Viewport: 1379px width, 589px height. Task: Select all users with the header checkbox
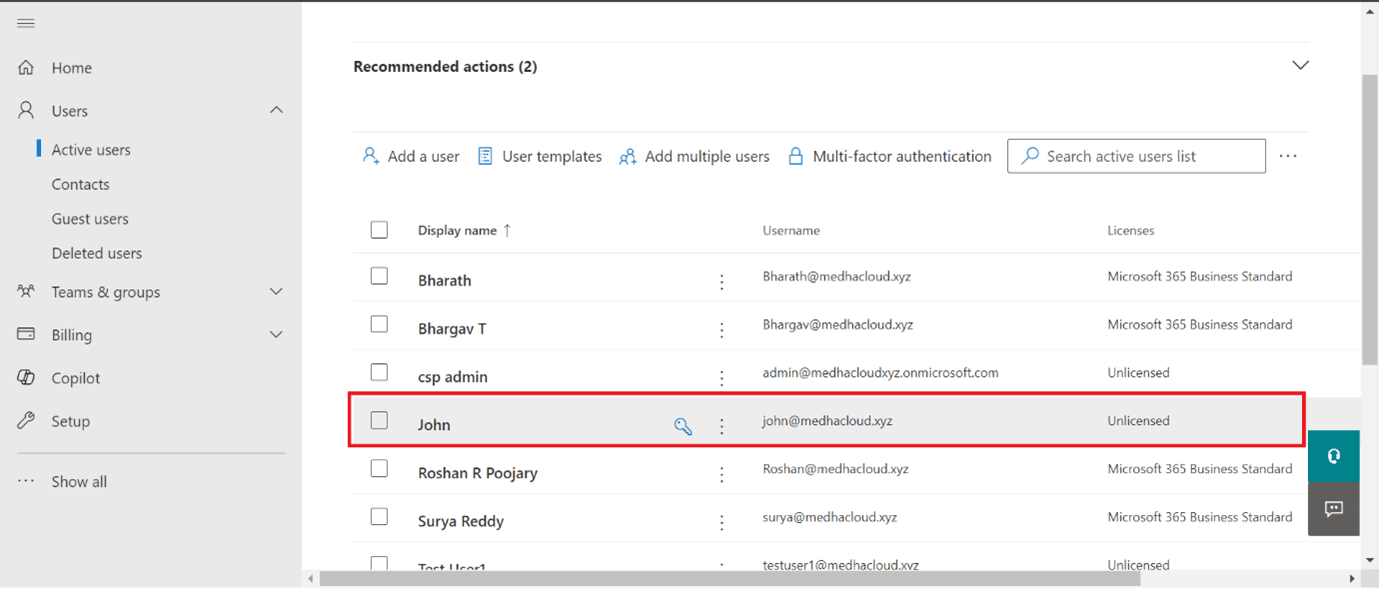pyautogui.click(x=379, y=229)
